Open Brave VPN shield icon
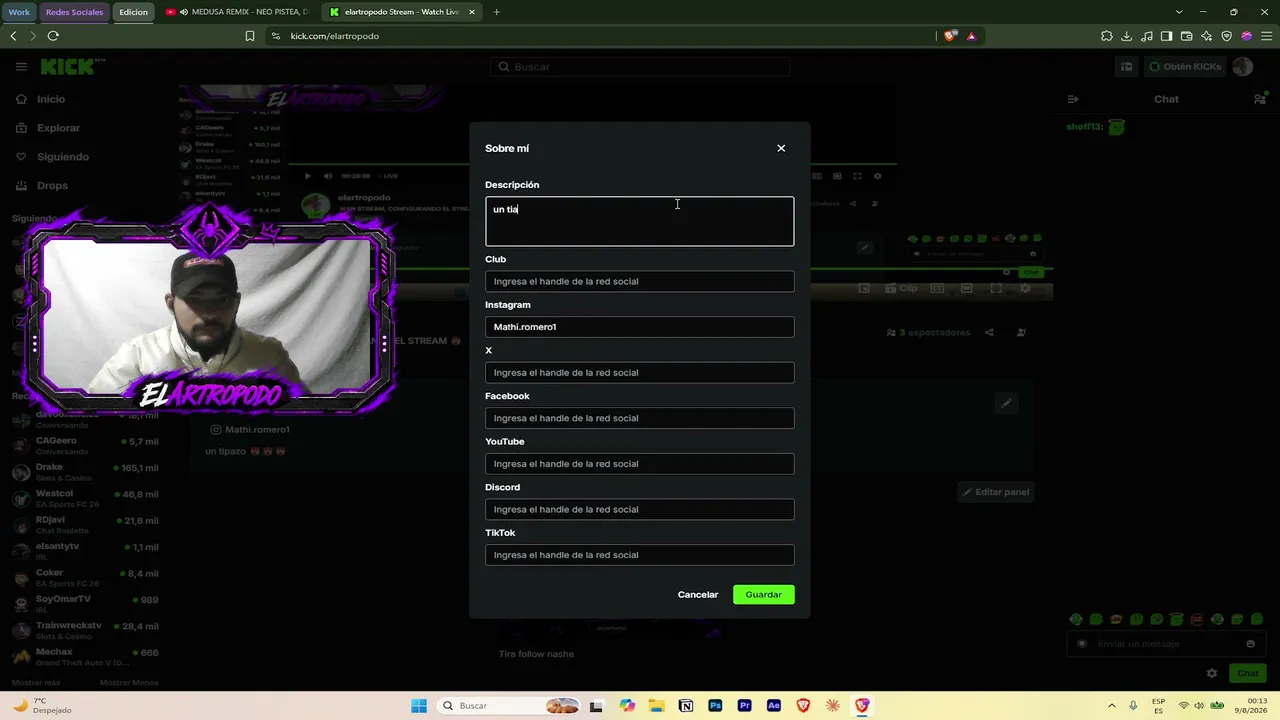 click(1226, 36)
